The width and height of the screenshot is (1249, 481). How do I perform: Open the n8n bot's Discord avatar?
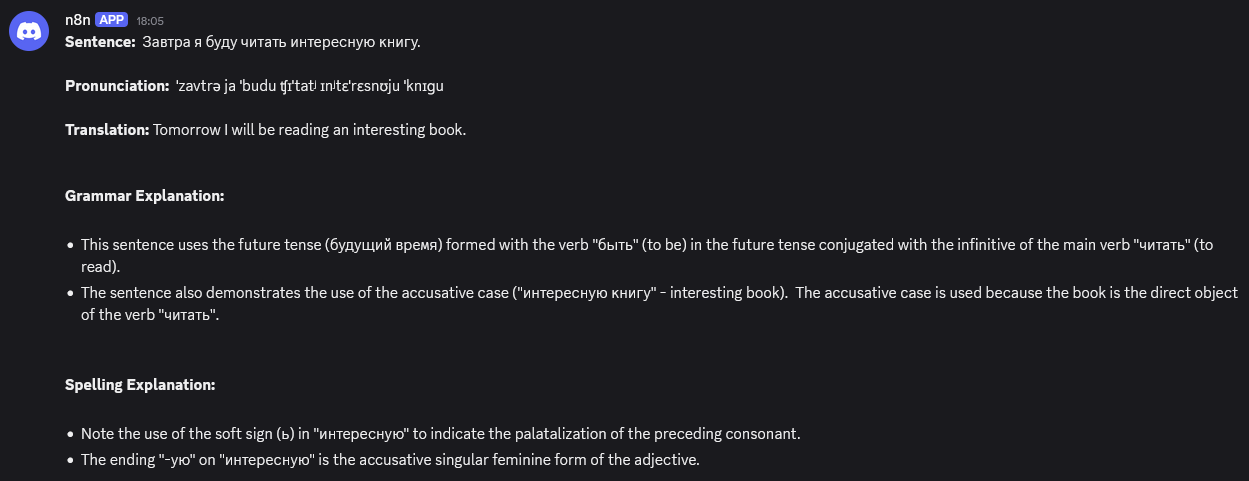point(30,31)
